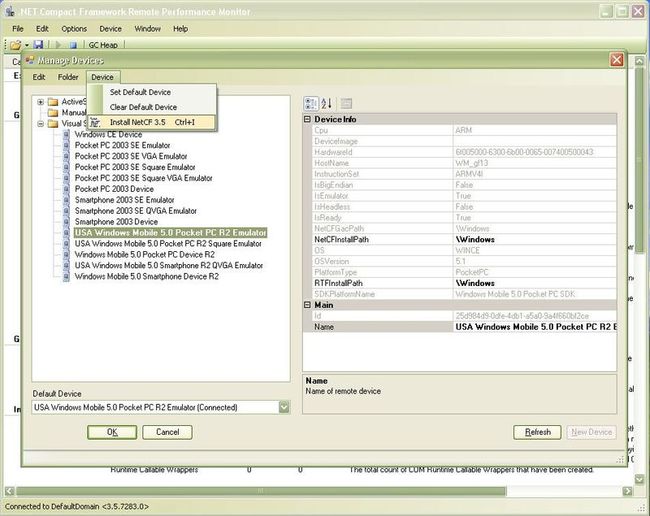Viewport: 650px width, 516px height.
Task: Choose Install NetCF 3.5
Action: 151,122
